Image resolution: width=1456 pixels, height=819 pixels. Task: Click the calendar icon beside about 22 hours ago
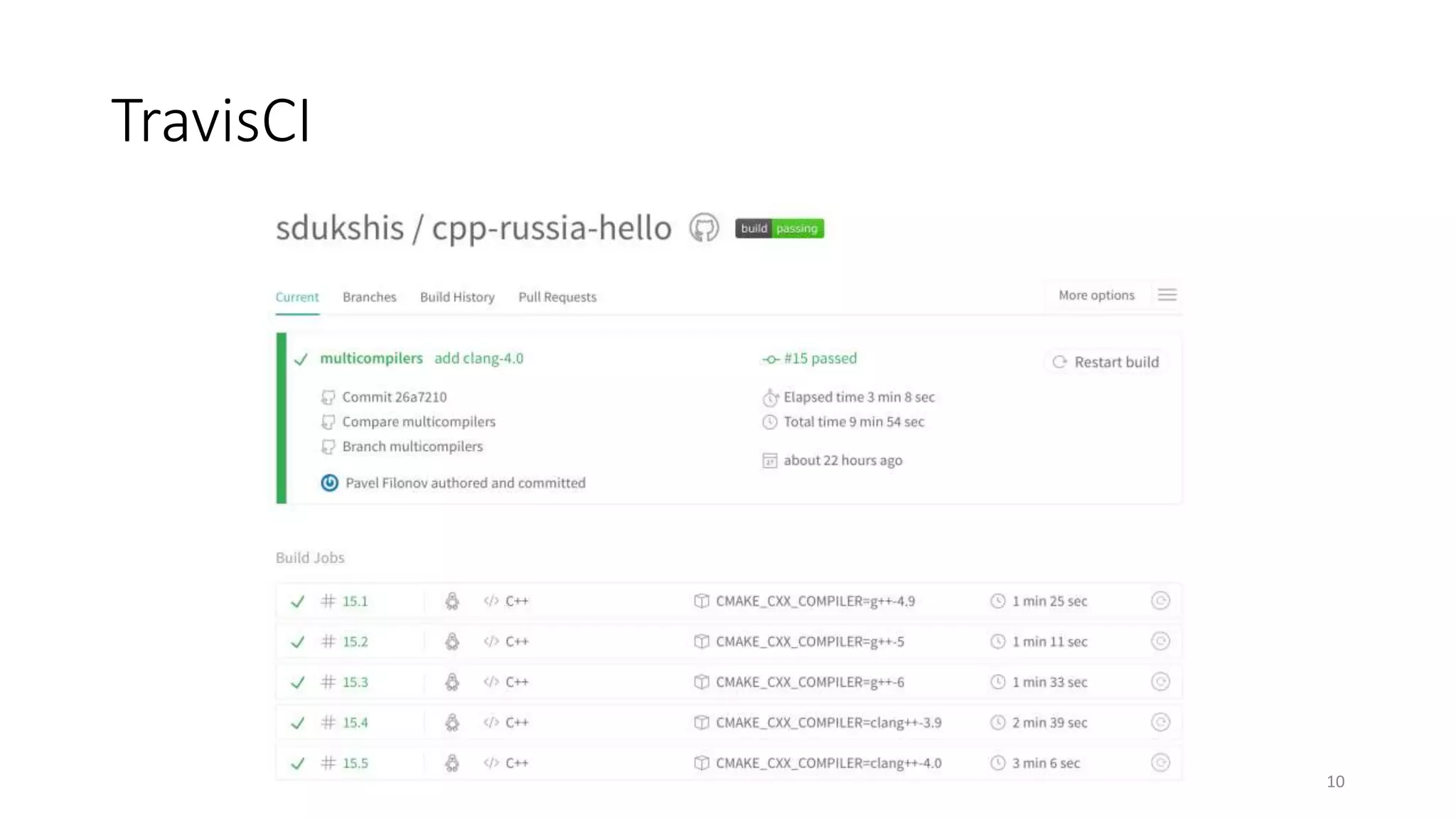(x=770, y=461)
